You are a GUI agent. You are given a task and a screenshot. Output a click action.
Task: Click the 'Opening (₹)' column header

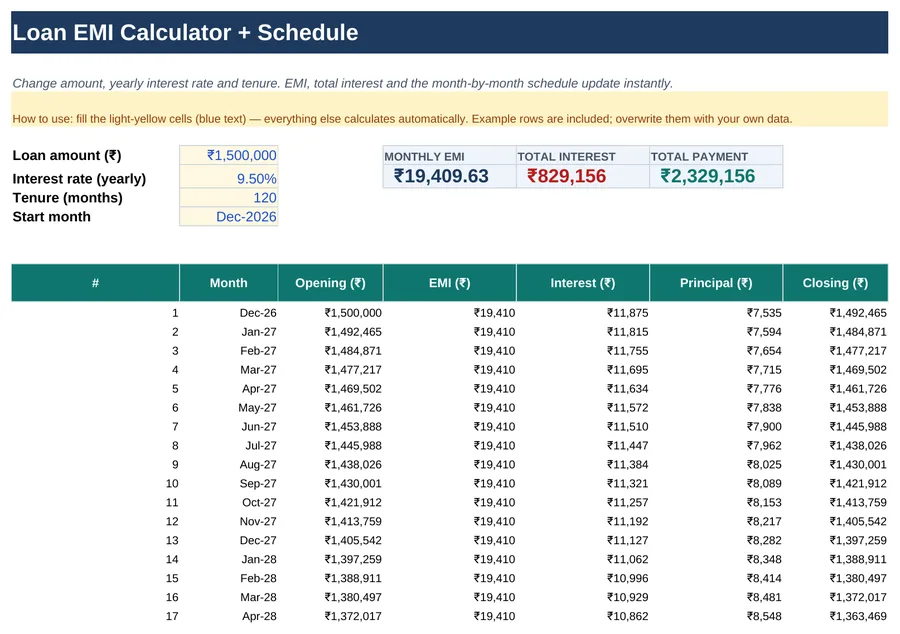[330, 283]
